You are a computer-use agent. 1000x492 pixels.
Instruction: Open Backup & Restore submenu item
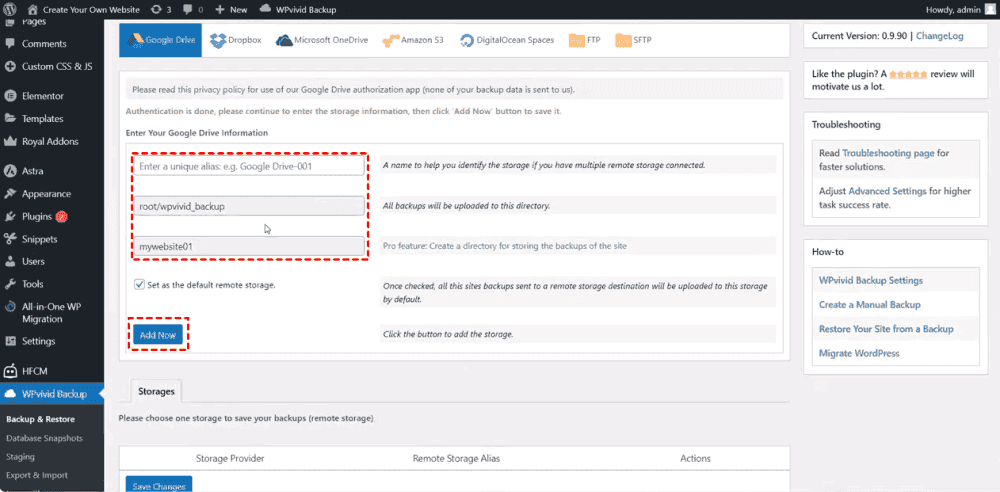40,419
